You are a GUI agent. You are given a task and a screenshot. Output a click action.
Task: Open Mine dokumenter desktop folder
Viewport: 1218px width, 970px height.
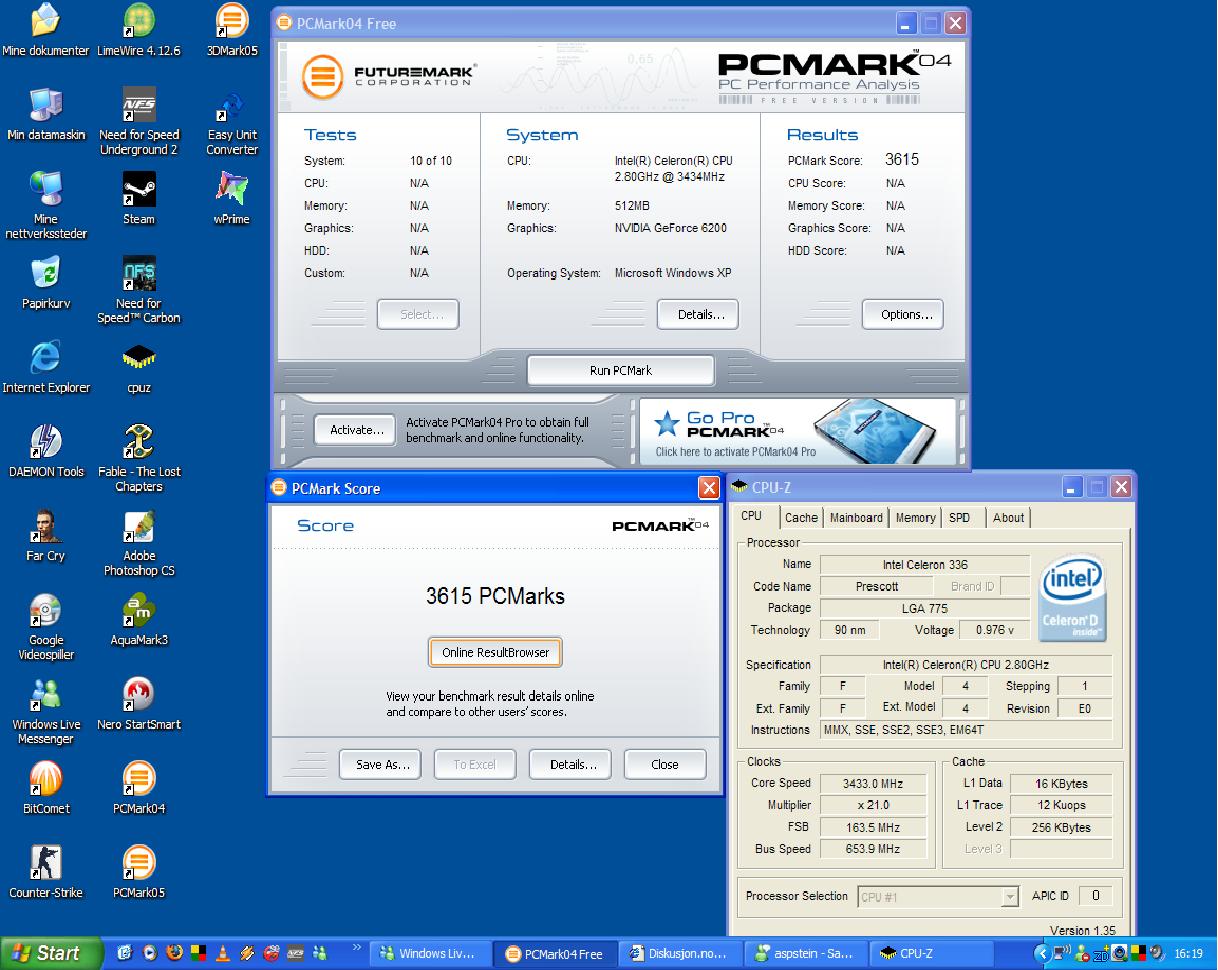(x=46, y=30)
